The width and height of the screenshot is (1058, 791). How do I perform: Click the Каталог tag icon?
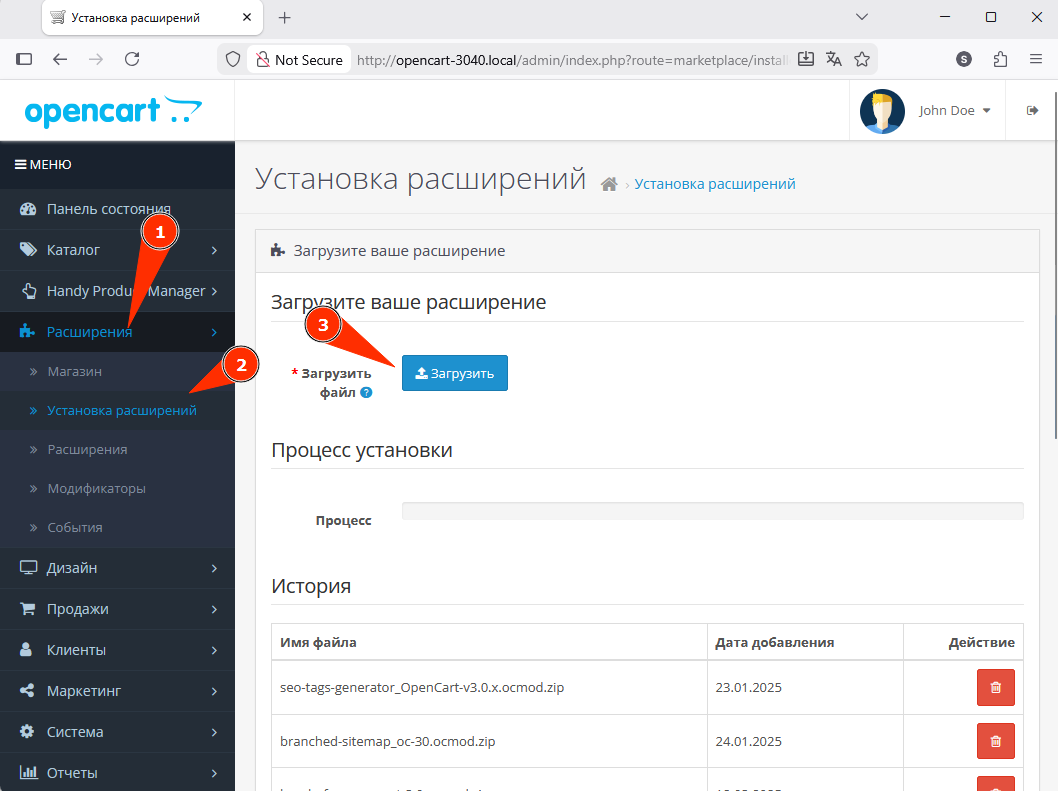click(28, 250)
